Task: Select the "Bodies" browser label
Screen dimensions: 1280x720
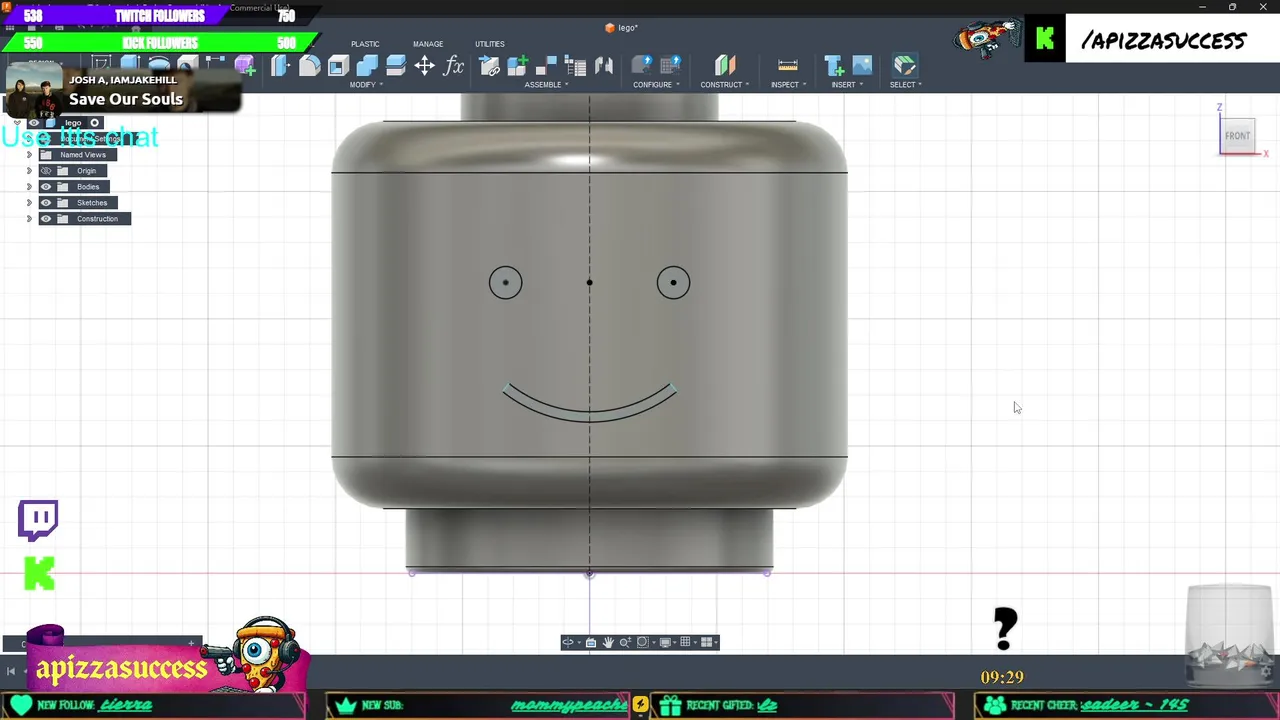Action: pos(88,187)
